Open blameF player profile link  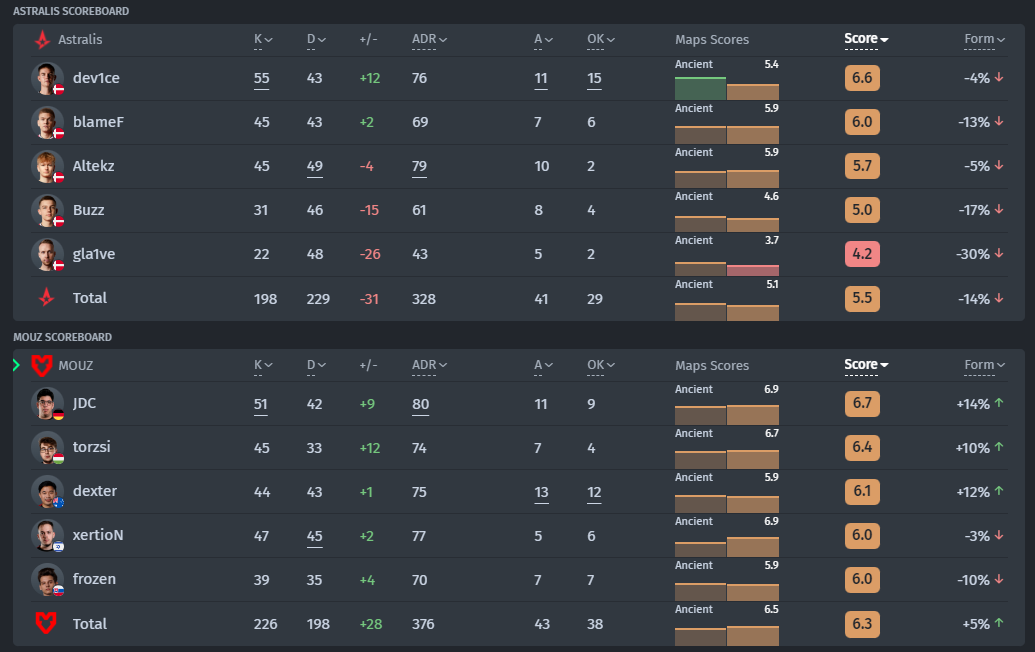98,122
